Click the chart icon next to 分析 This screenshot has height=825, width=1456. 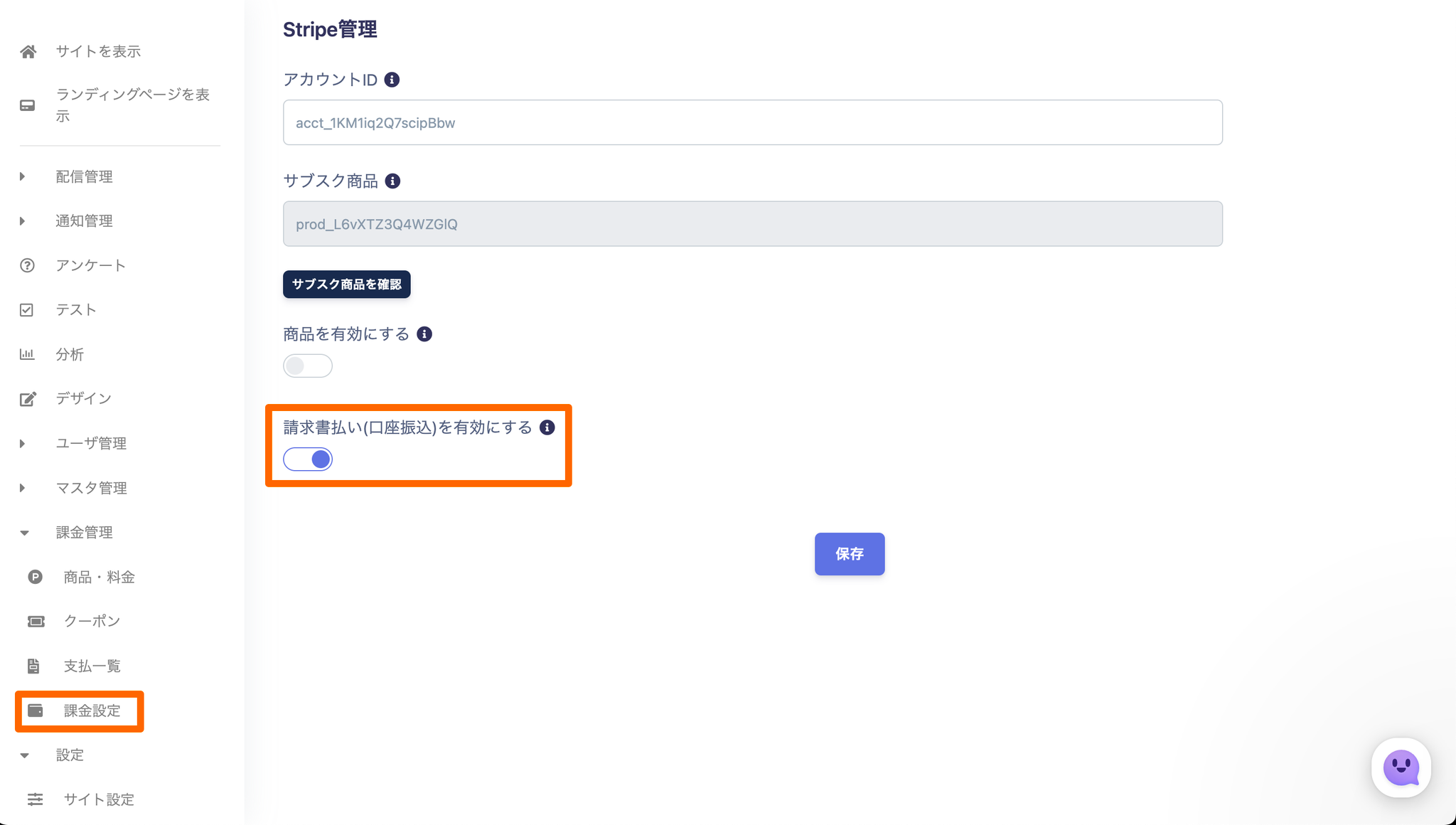point(27,354)
